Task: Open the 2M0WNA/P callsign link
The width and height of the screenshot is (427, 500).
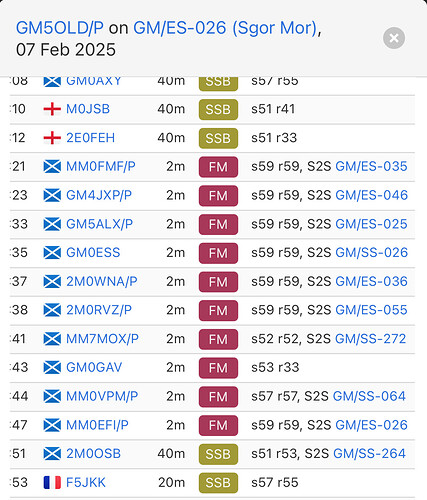Action: click(x=102, y=281)
